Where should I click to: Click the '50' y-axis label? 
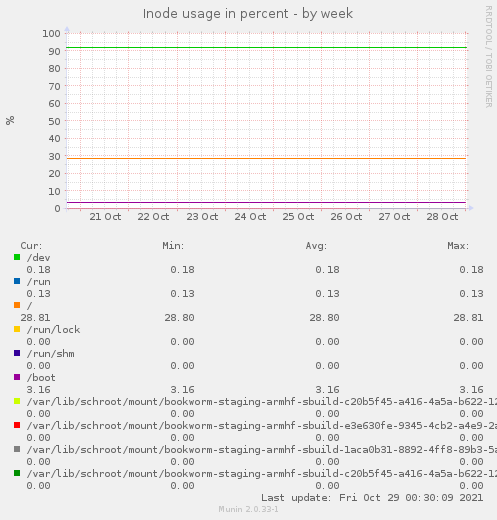[54, 121]
